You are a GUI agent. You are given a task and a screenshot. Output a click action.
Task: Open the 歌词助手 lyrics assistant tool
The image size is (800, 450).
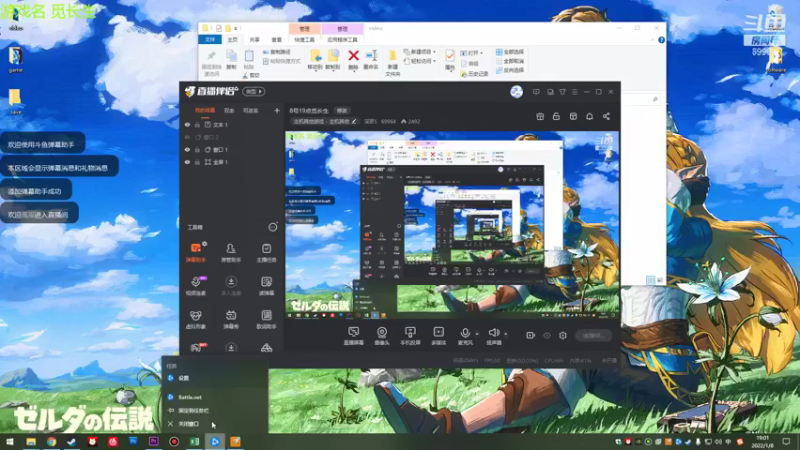tap(266, 319)
